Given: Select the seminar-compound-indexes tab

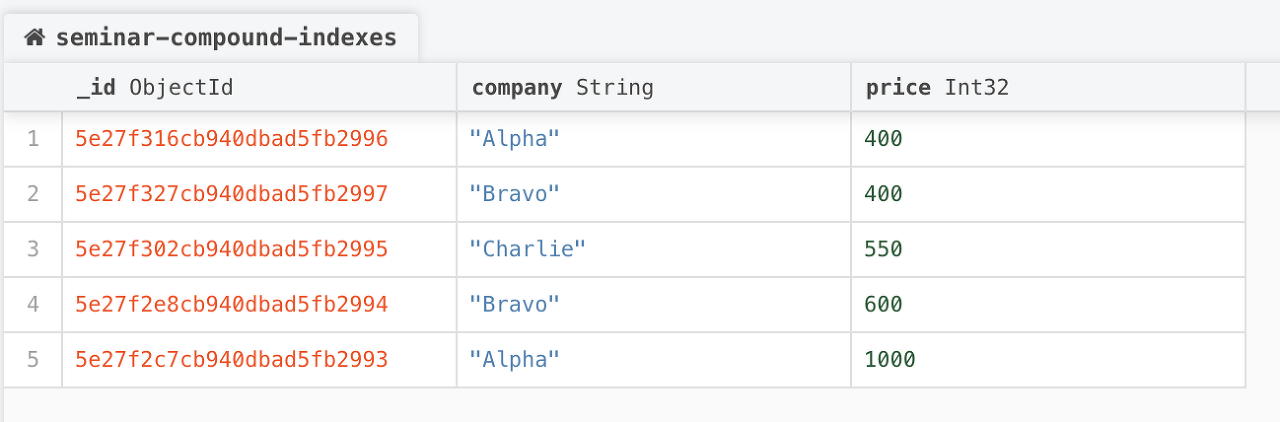Looking at the screenshot, I should 225,38.
